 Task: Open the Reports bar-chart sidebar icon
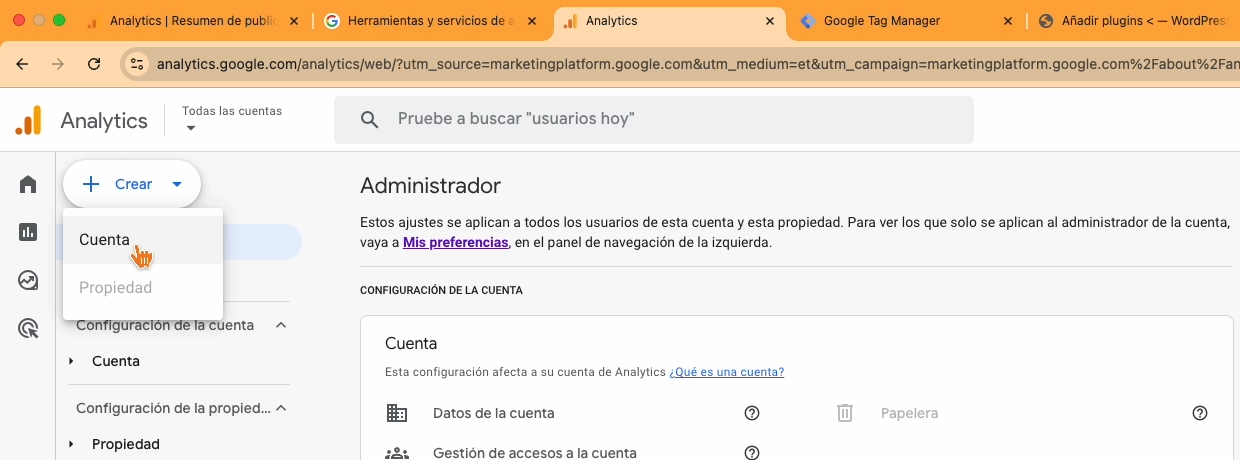tap(28, 232)
